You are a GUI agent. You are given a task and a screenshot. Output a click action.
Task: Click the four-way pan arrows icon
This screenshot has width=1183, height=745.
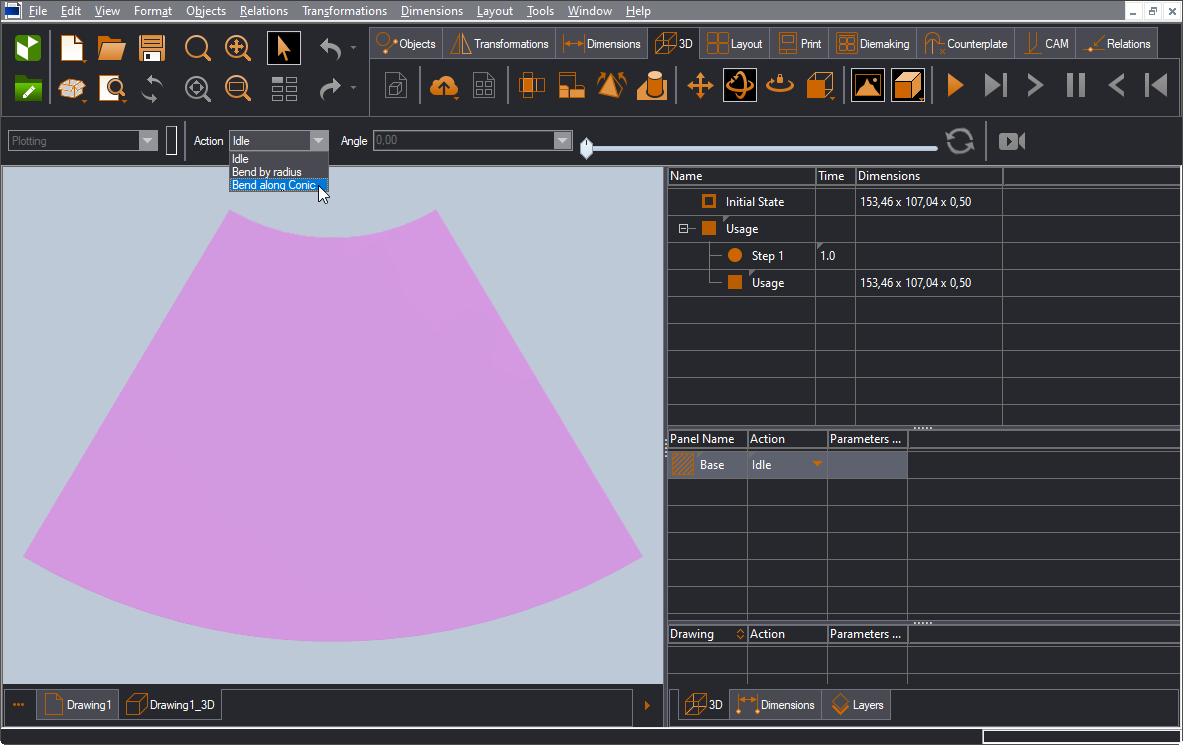[700, 86]
